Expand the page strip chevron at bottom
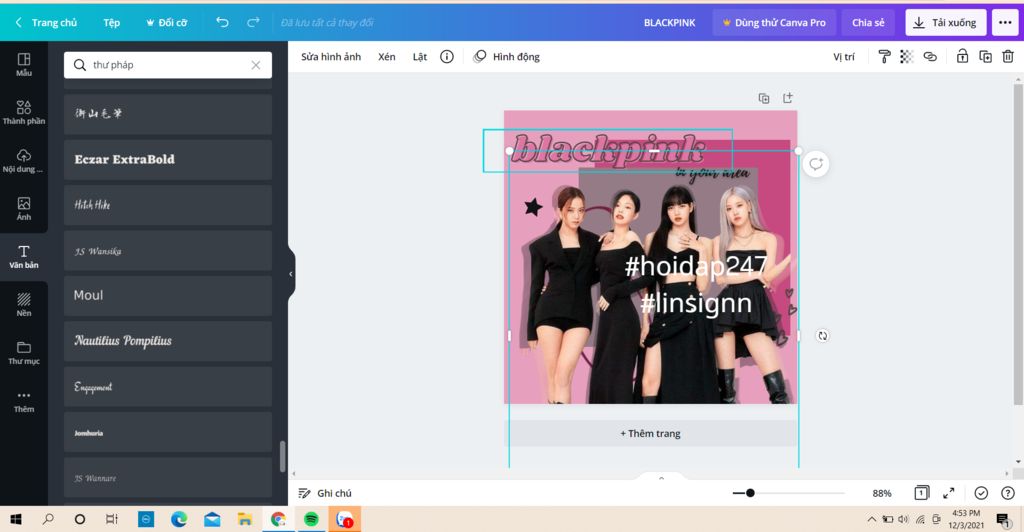This screenshot has height=532, width=1024. [x=661, y=478]
